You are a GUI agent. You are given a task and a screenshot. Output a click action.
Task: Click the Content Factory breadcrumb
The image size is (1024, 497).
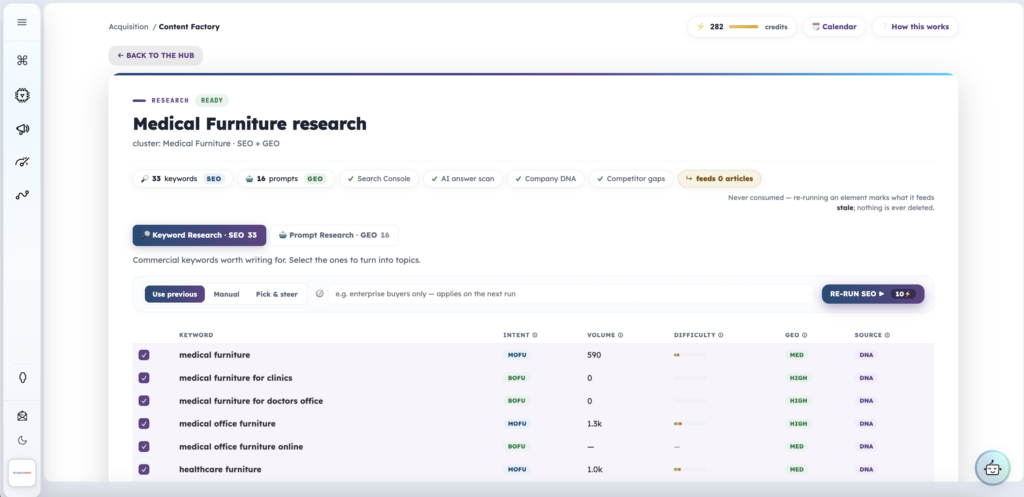[189, 27]
